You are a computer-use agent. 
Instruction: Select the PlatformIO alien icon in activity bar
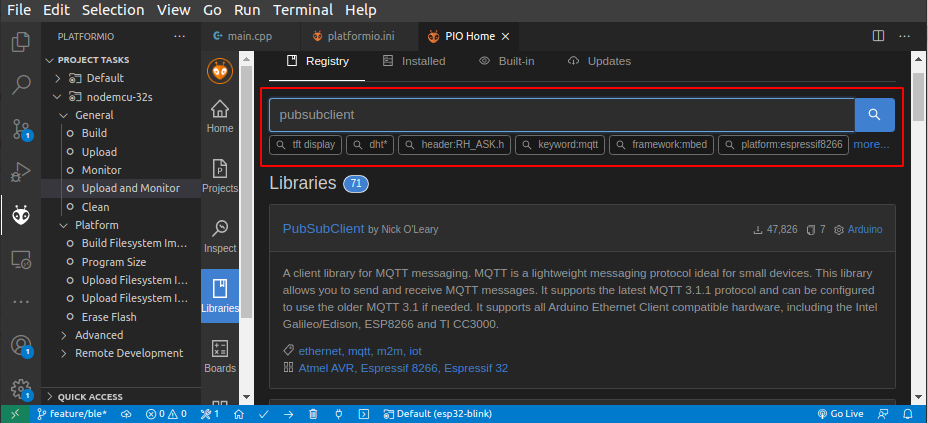tap(21, 216)
